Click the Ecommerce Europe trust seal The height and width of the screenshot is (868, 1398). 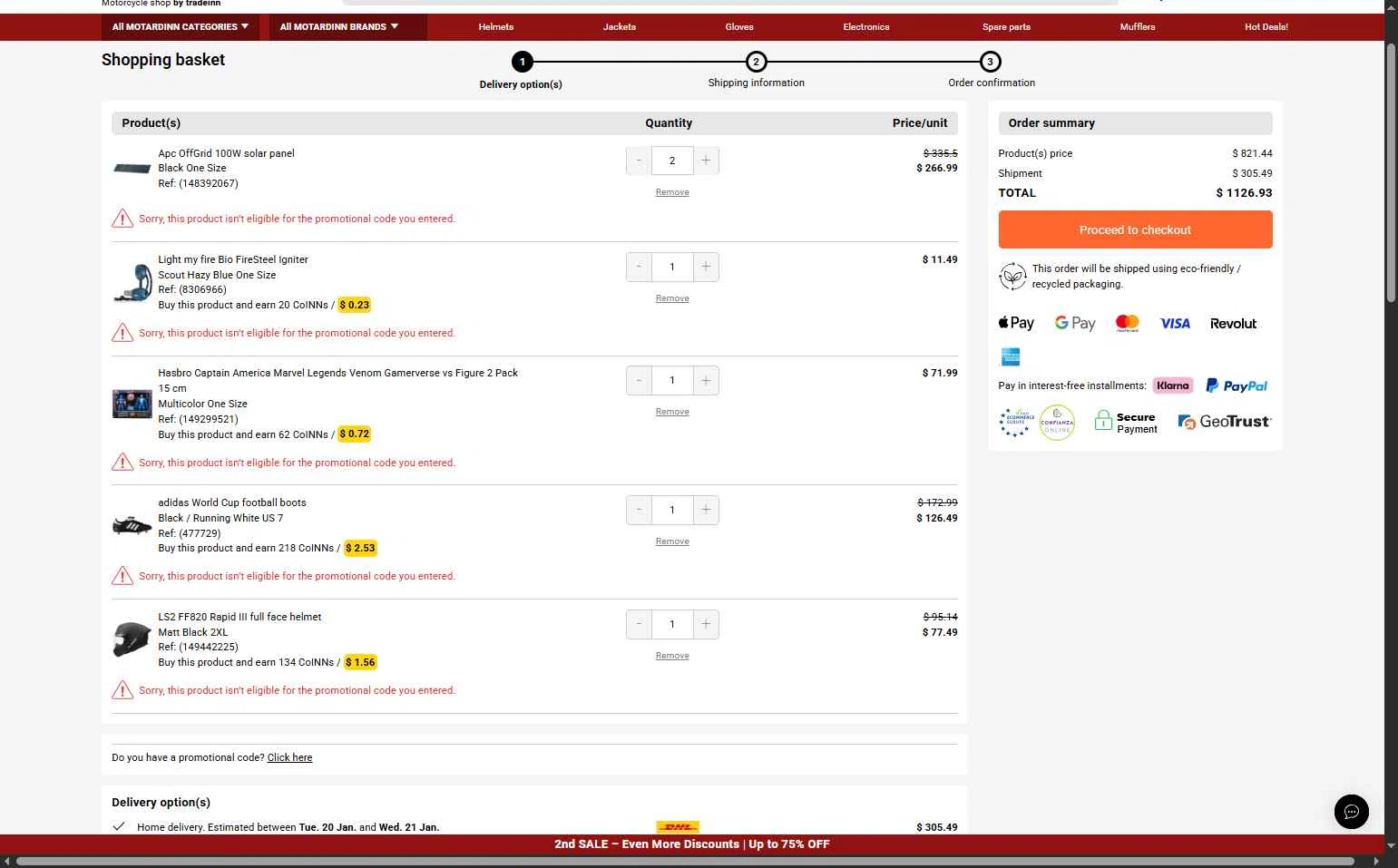pyautogui.click(x=1016, y=422)
